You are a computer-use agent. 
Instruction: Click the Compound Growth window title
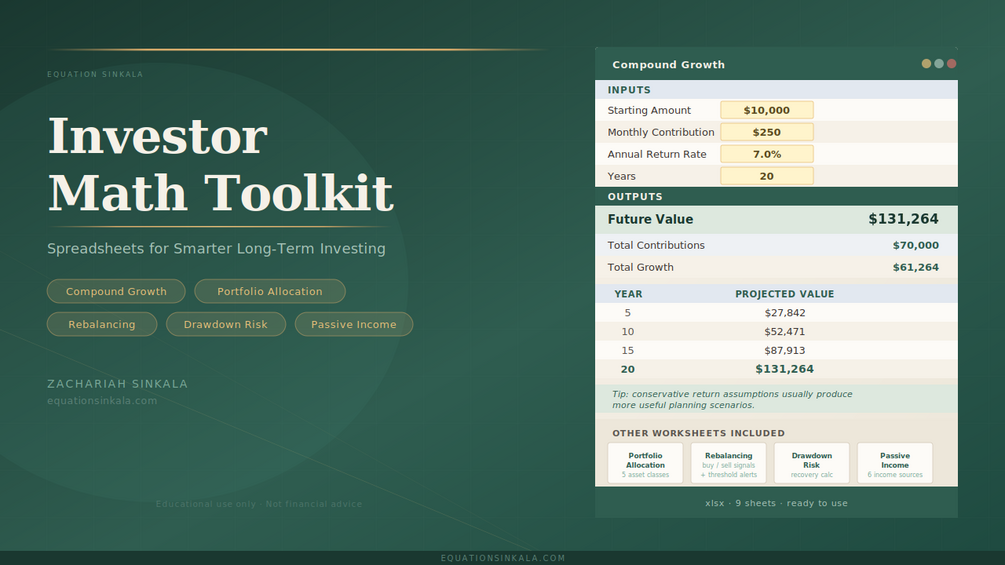point(669,65)
